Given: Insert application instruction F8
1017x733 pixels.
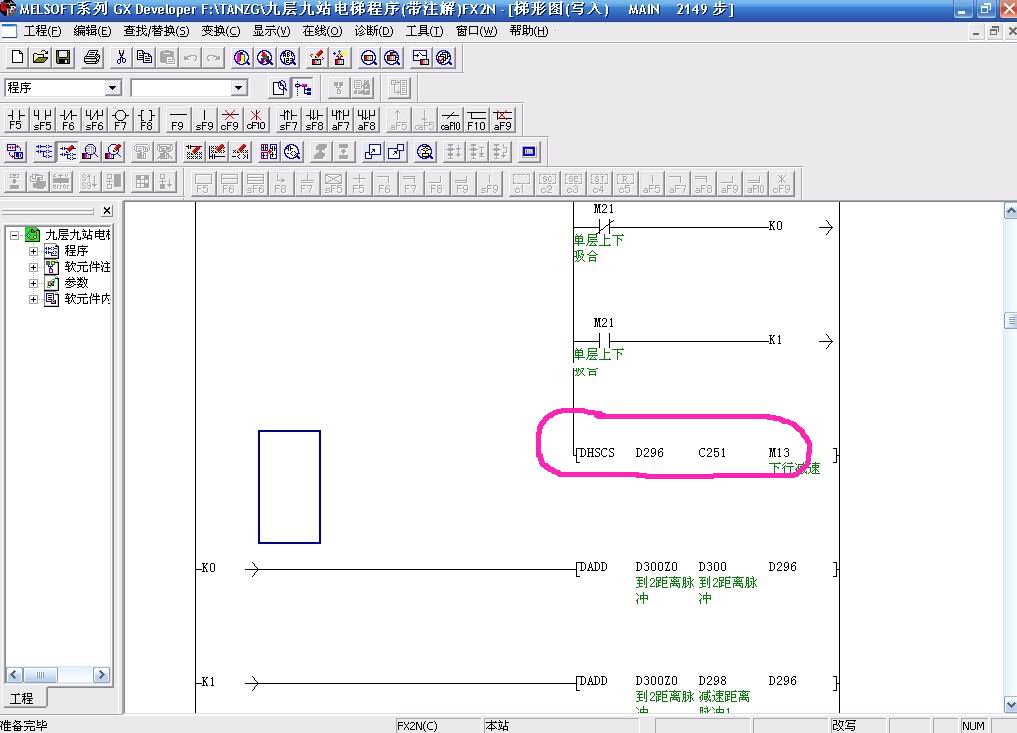Looking at the screenshot, I should click(x=146, y=120).
